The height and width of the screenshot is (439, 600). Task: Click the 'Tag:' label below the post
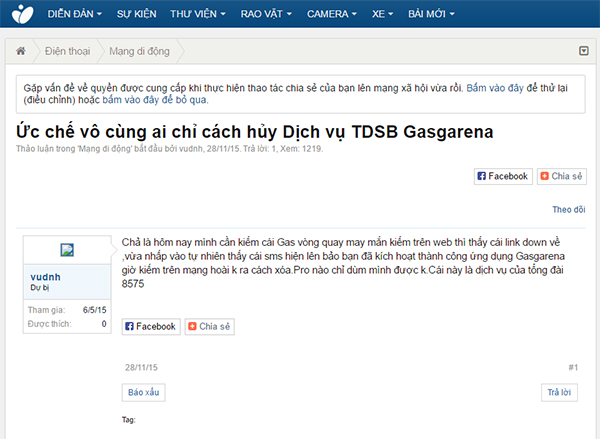[x=129, y=420]
